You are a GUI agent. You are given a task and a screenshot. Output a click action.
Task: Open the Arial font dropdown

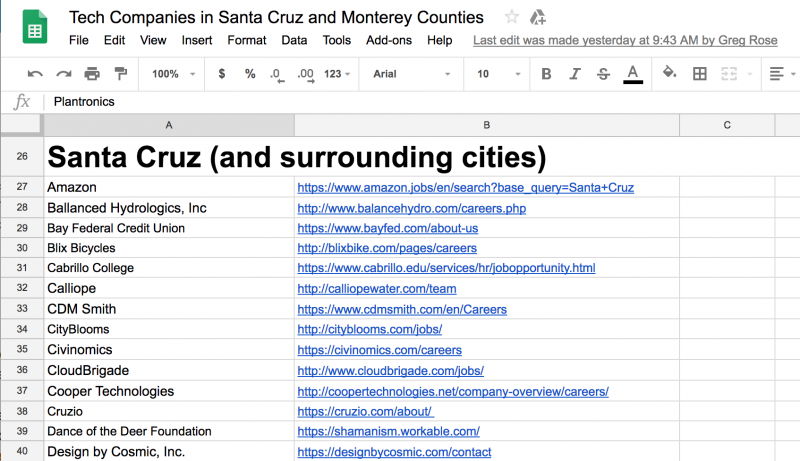coord(410,74)
